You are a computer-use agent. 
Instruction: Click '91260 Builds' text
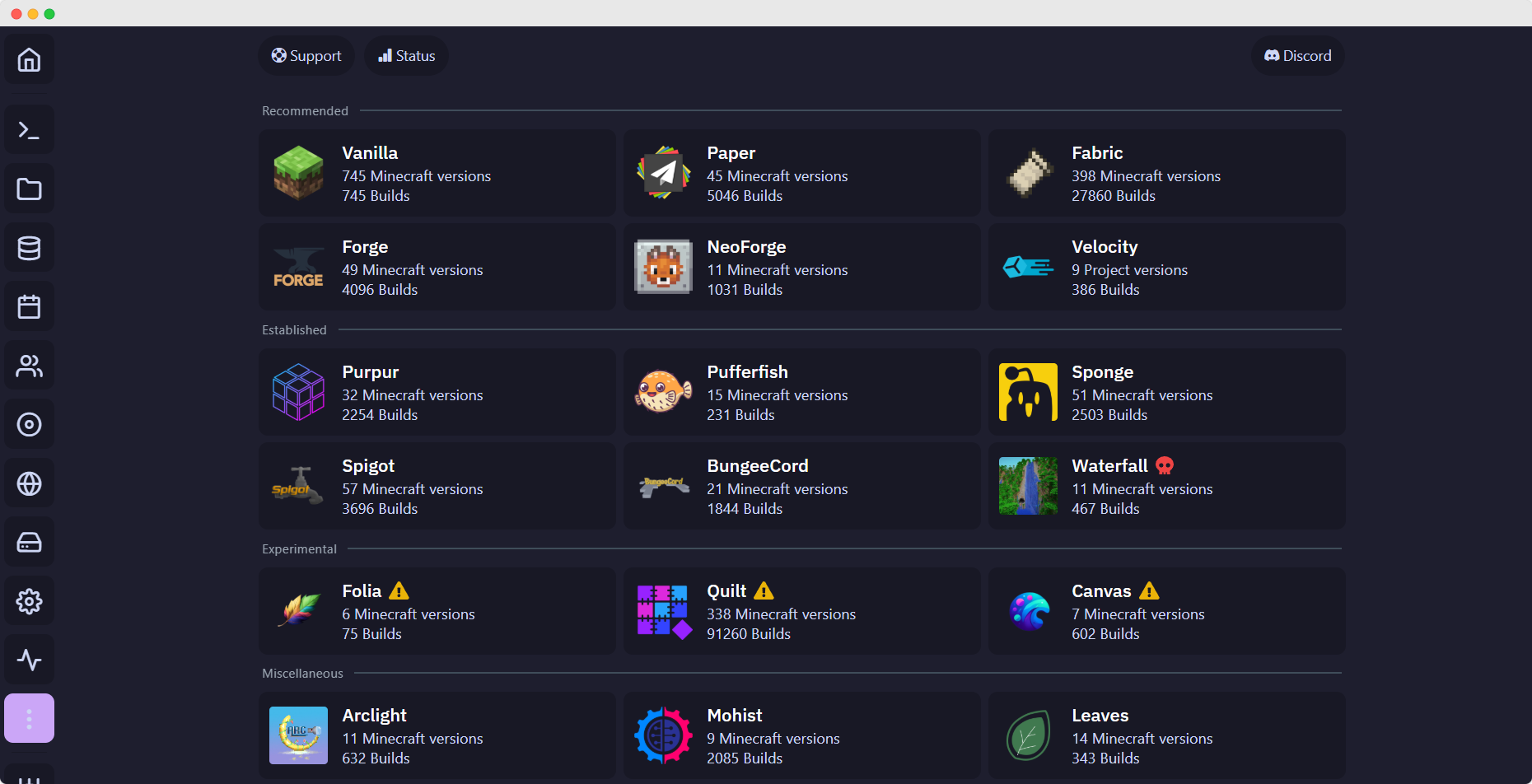pos(749,634)
